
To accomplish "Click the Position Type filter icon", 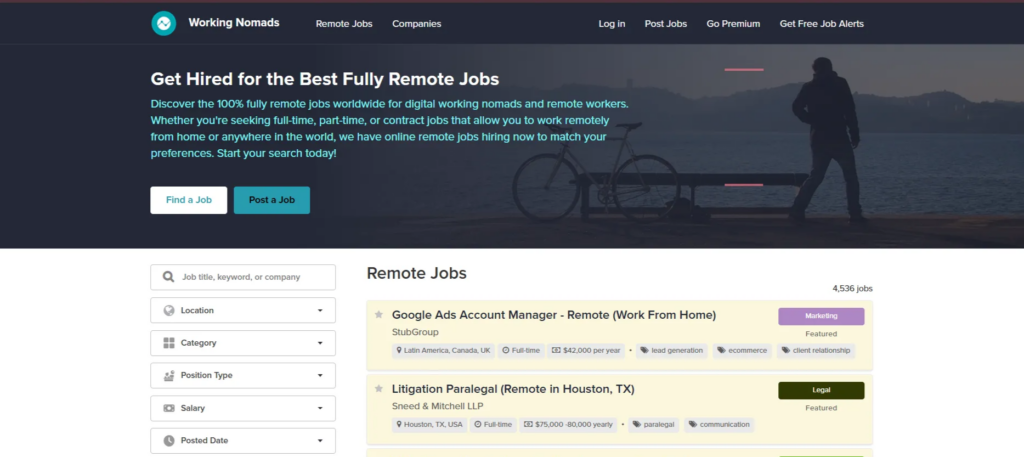I will tap(169, 376).
